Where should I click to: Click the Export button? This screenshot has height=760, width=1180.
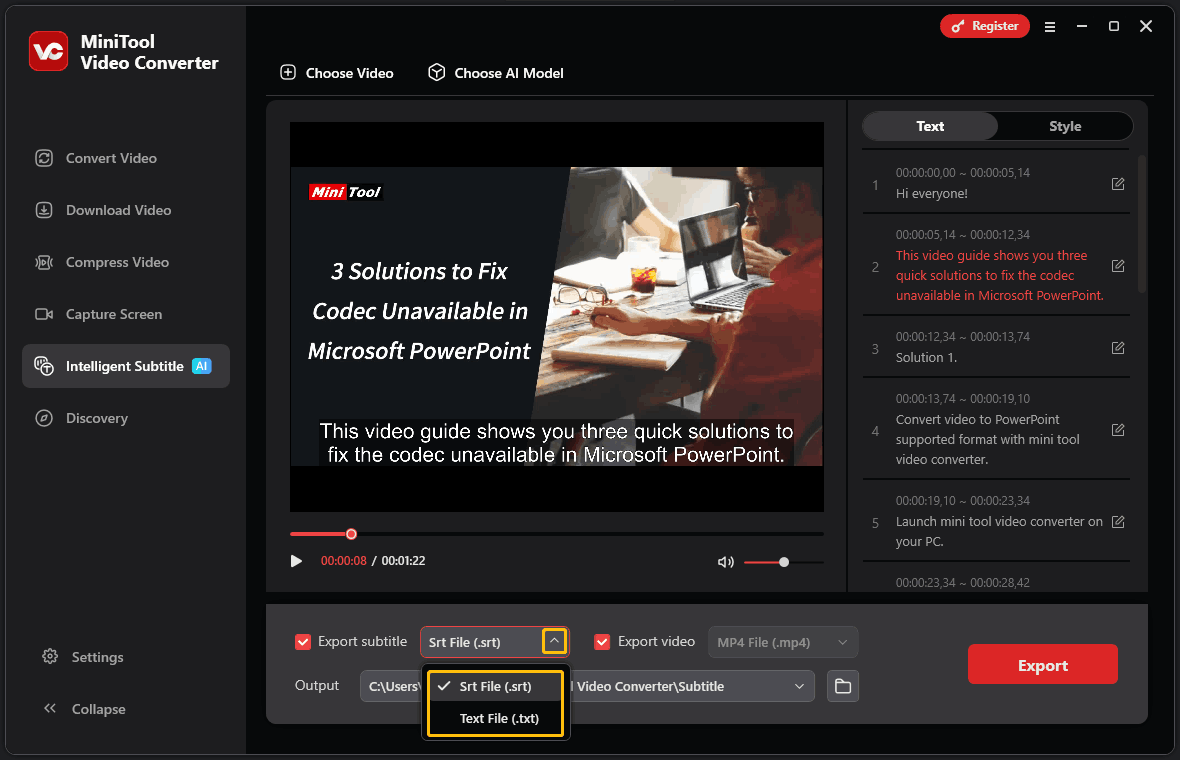coord(1042,663)
